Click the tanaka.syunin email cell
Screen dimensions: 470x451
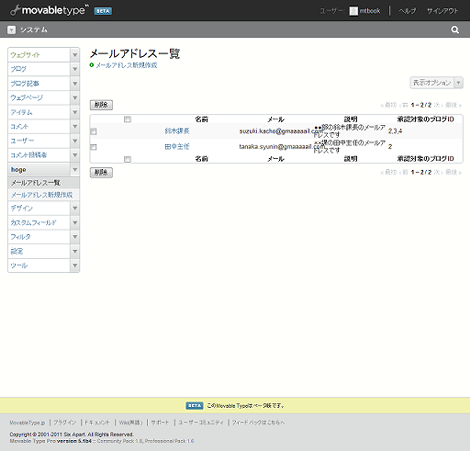[x=281, y=146]
